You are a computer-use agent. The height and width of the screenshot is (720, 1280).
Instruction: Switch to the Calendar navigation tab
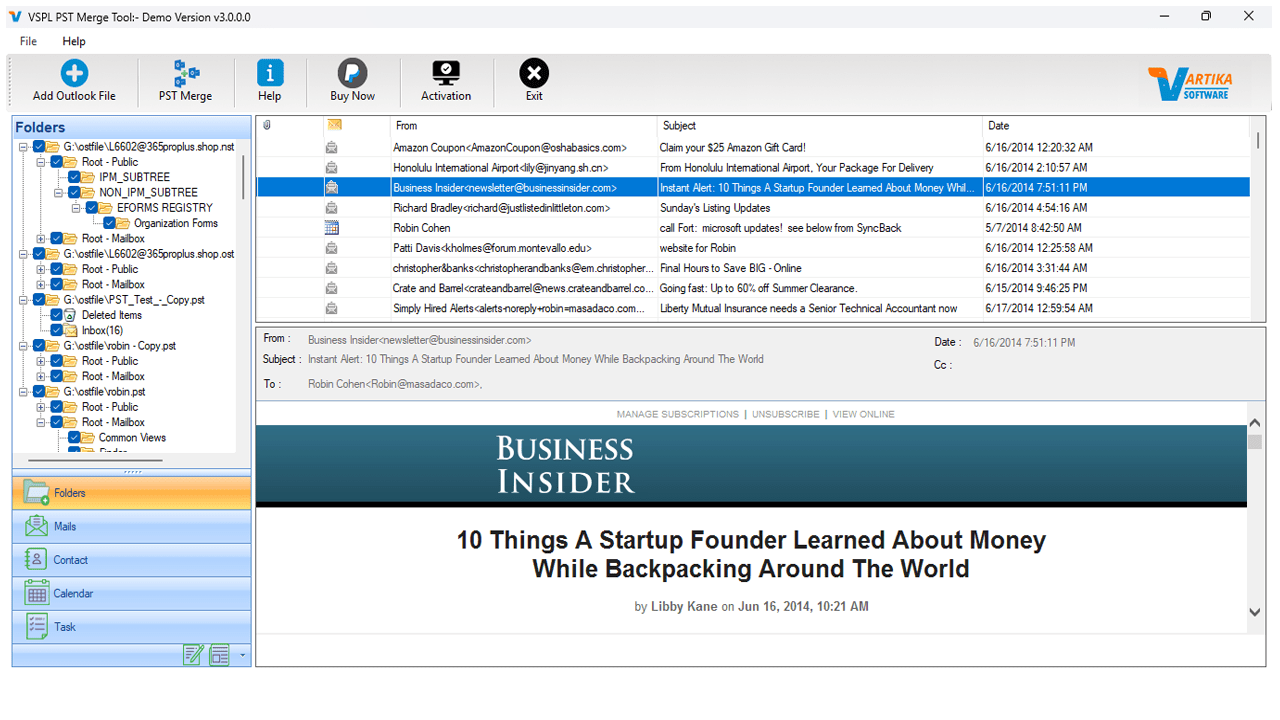coord(73,593)
